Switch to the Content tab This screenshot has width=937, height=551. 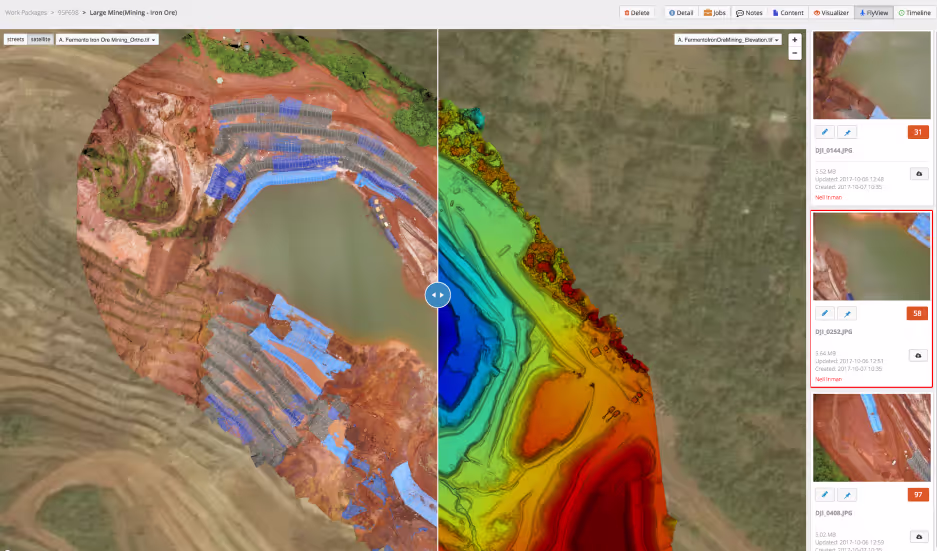pyautogui.click(x=788, y=13)
